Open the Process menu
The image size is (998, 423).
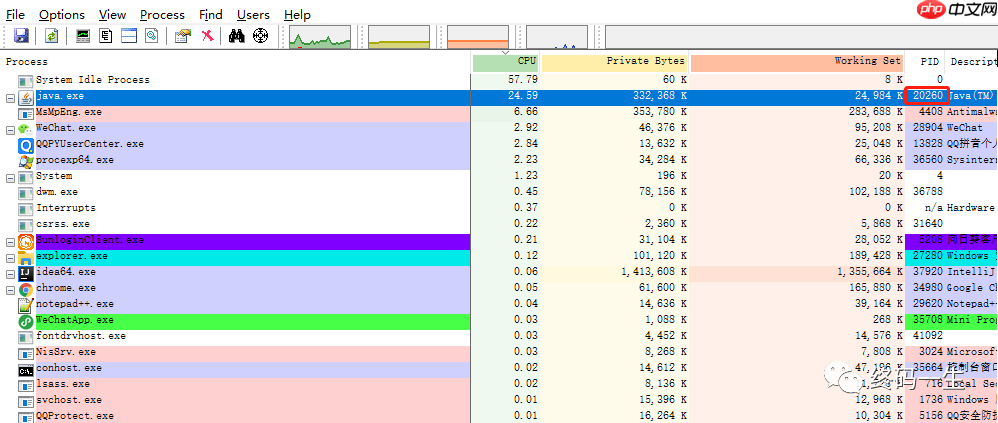click(x=162, y=15)
